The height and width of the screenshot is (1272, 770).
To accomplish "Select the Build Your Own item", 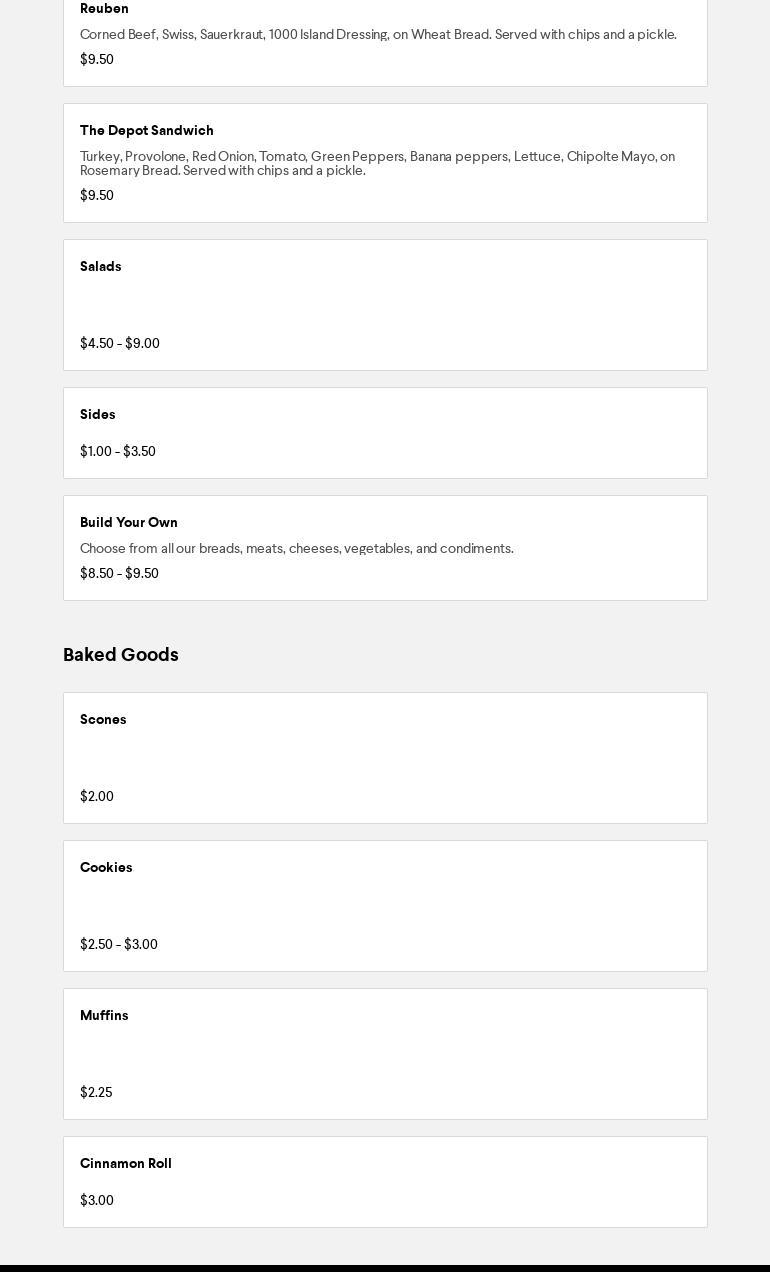I will click(x=129, y=523).
